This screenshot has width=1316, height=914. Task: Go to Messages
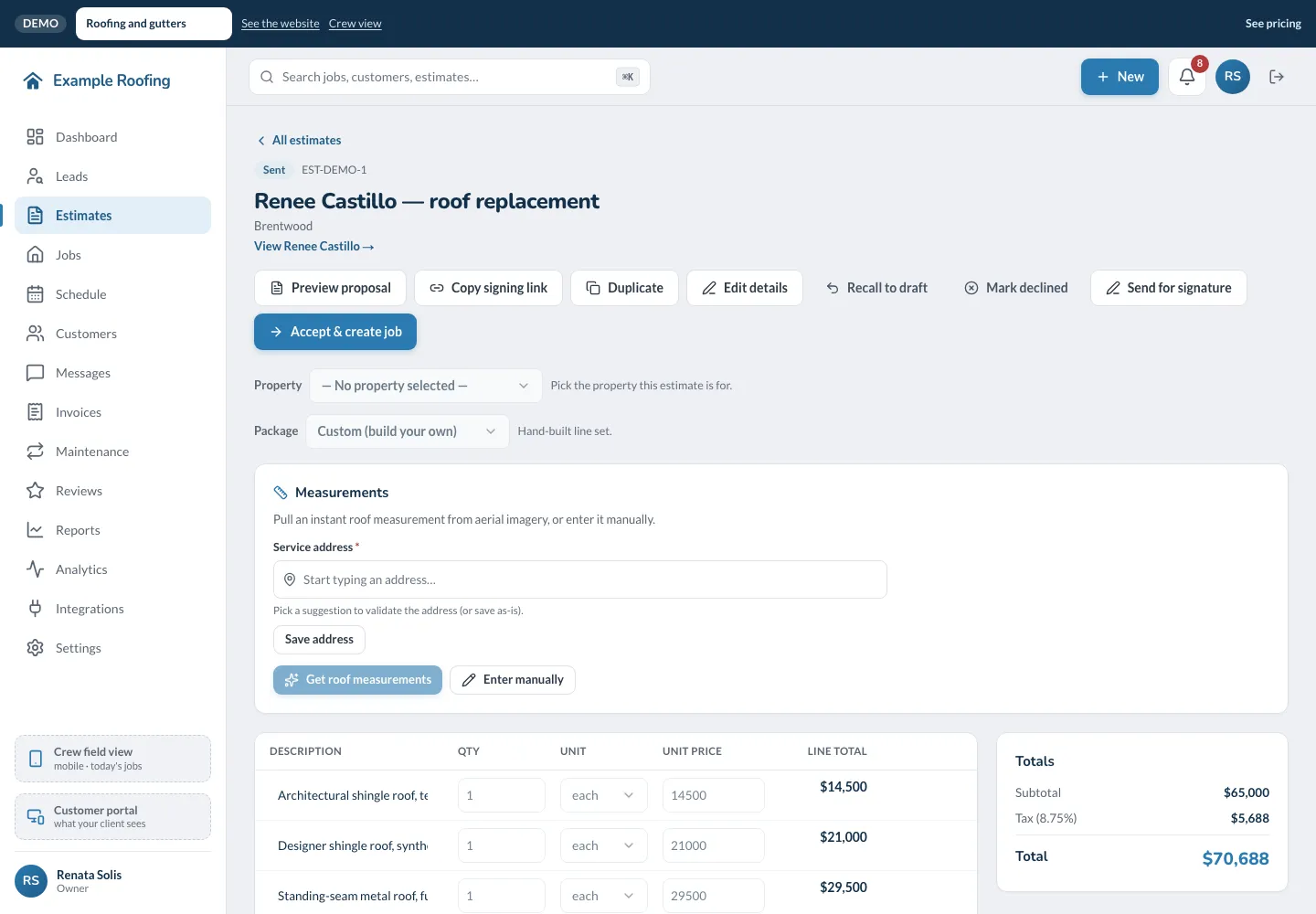click(112, 373)
